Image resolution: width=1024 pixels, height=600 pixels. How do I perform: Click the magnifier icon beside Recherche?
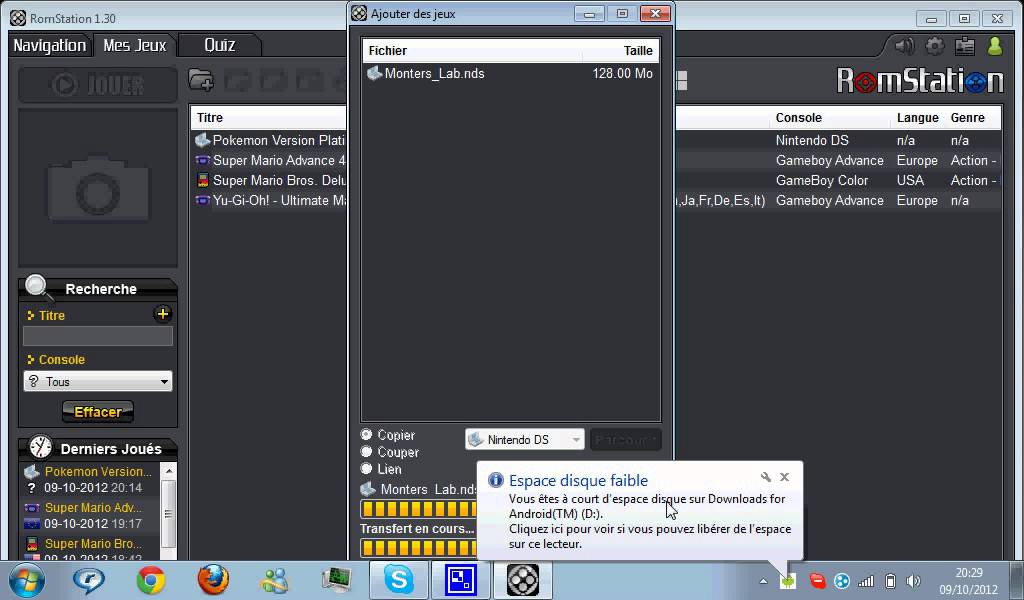[37, 286]
